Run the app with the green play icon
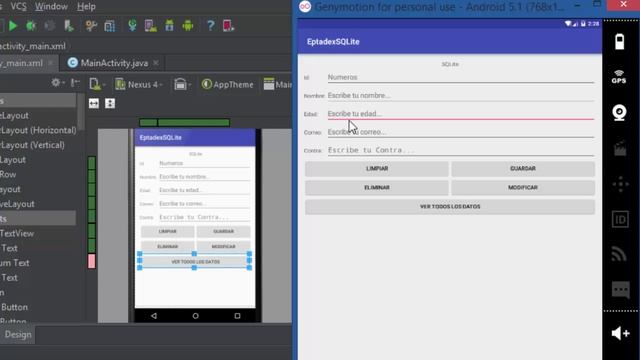This screenshot has width=640, height=360. point(13,26)
